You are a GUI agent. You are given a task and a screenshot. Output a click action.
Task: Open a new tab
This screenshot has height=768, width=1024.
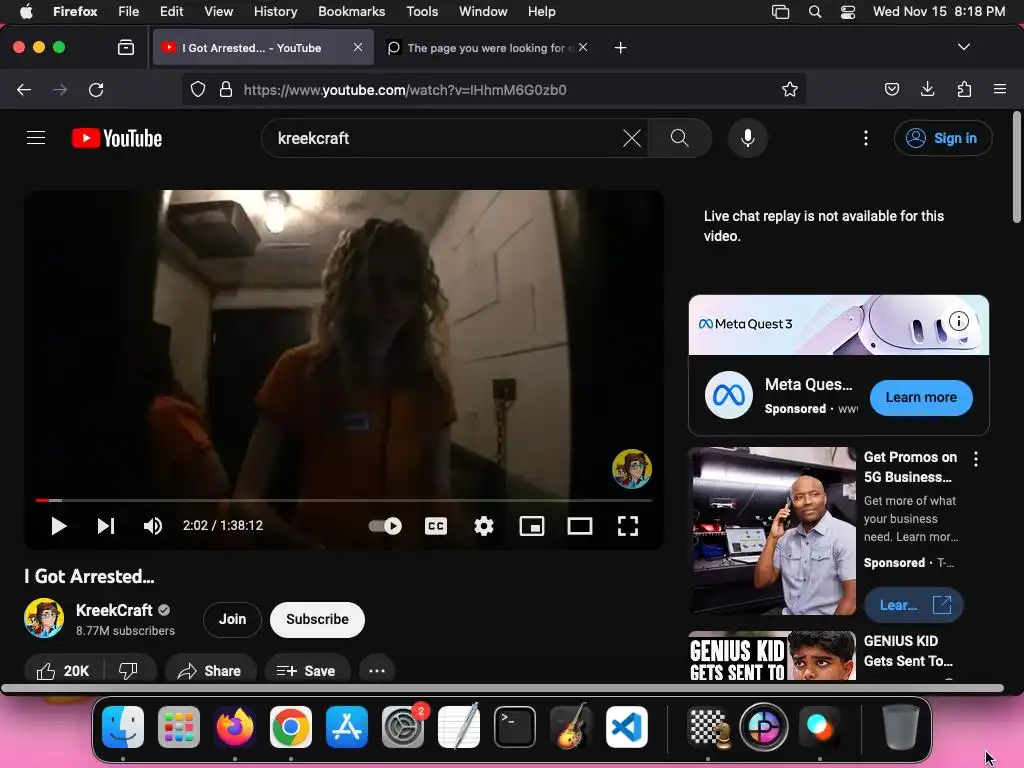tap(620, 48)
